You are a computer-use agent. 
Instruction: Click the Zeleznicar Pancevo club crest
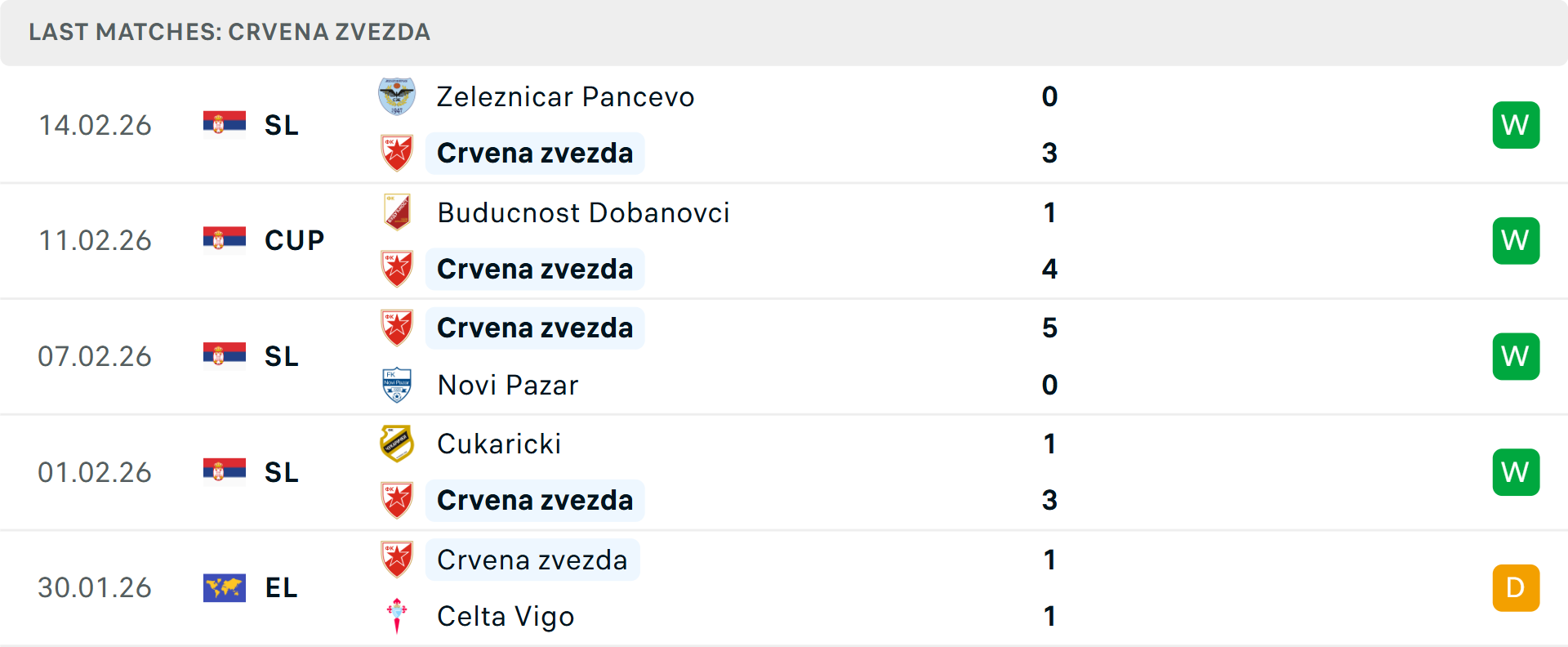tap(397, 96)
